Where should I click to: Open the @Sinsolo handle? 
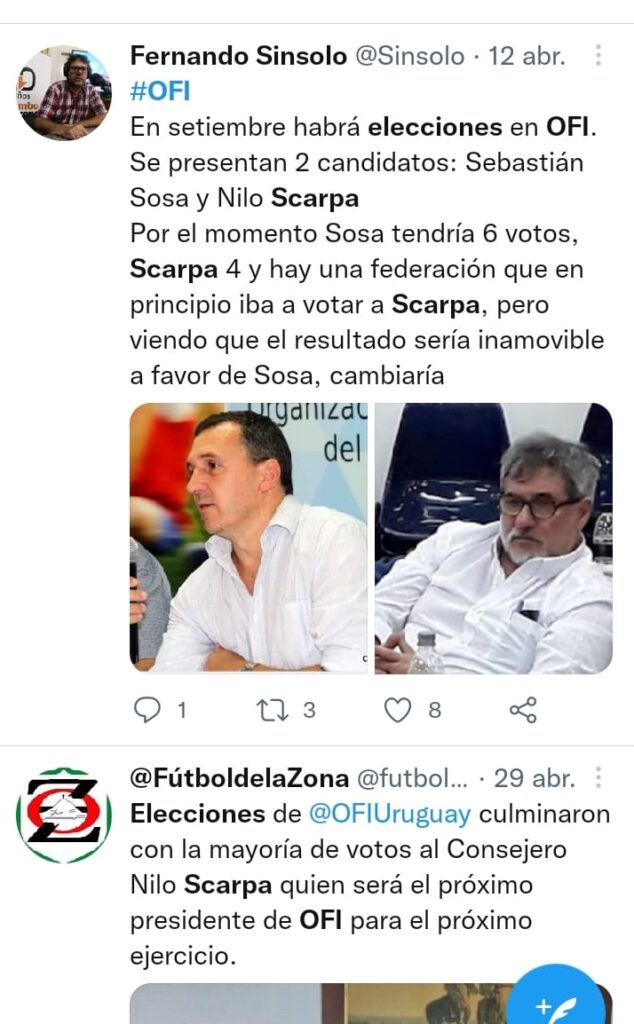409,56
